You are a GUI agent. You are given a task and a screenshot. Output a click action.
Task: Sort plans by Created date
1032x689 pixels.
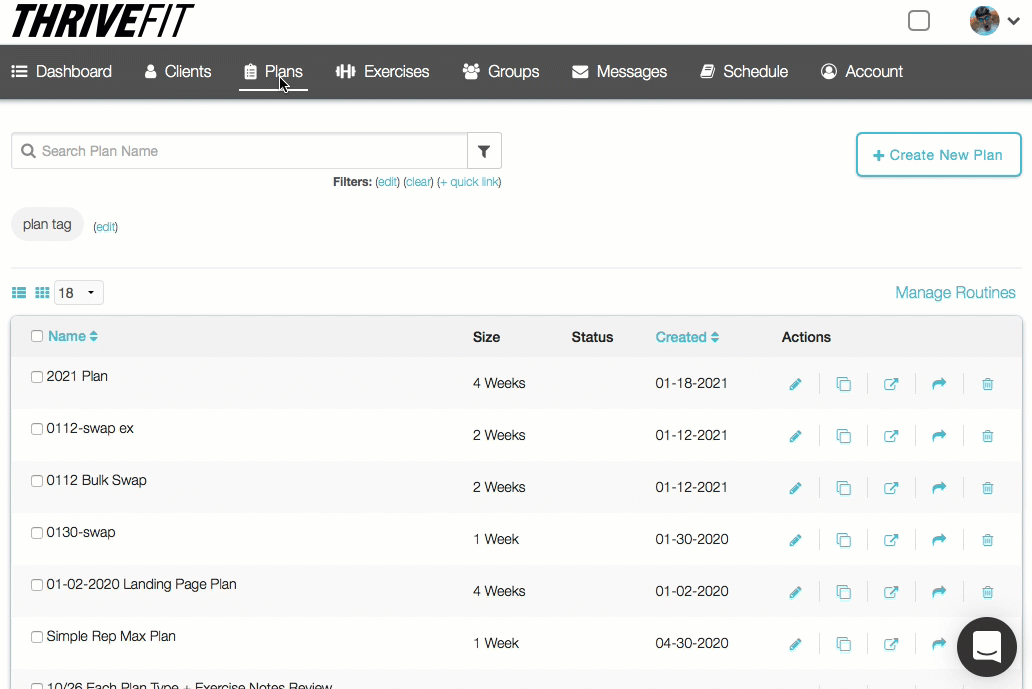coord(687,337)
